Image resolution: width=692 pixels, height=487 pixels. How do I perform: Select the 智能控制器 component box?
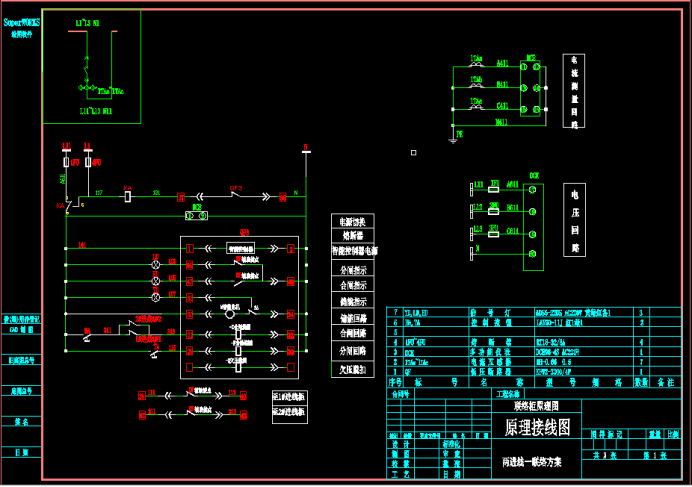point(240,249)
